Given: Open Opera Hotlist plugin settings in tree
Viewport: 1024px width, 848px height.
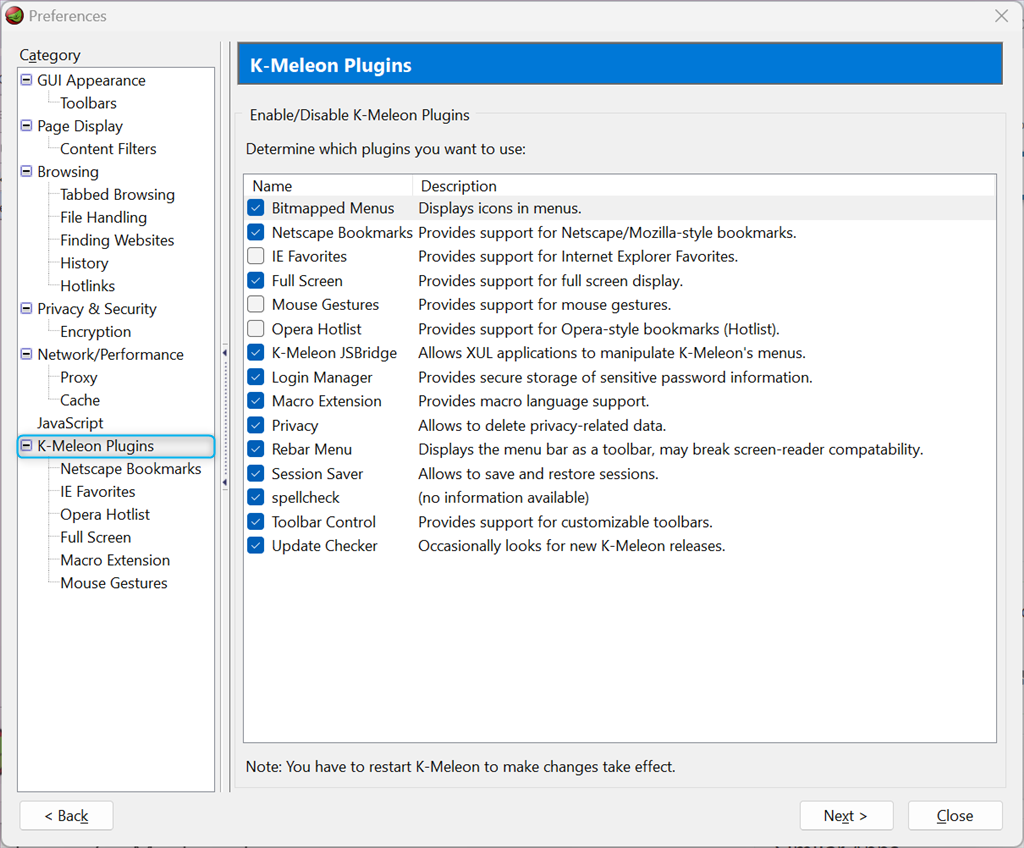Looking at the screenshot, I should [x=104, y=515].
